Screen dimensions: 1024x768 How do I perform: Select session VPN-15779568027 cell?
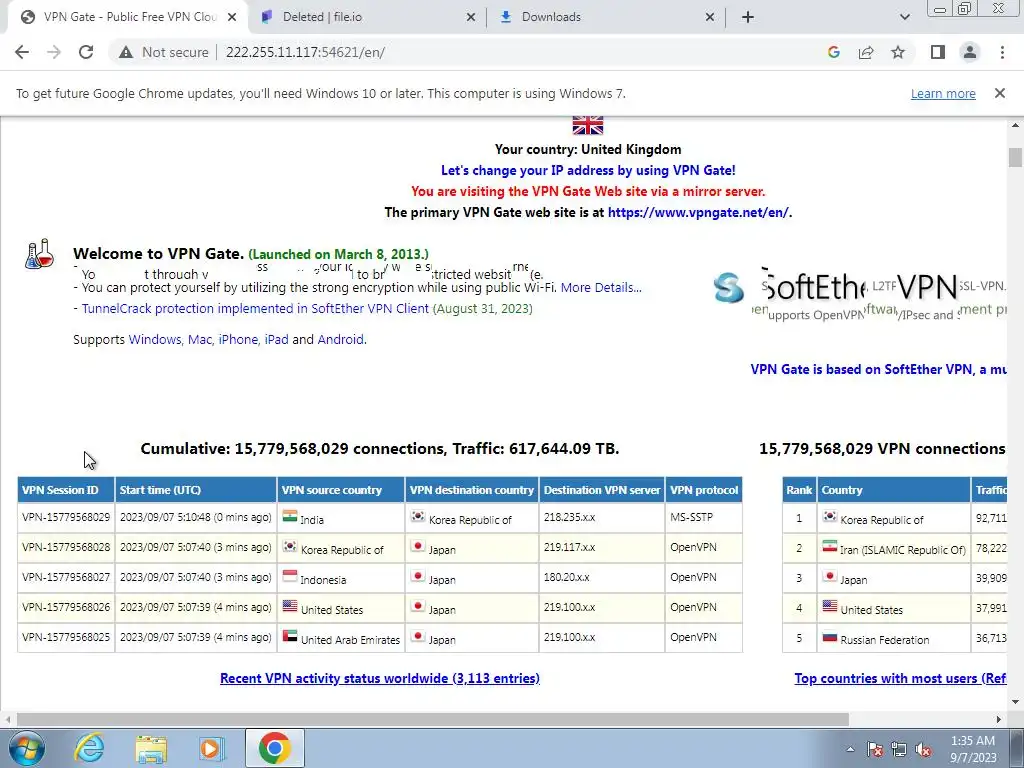tap(66, 577)
